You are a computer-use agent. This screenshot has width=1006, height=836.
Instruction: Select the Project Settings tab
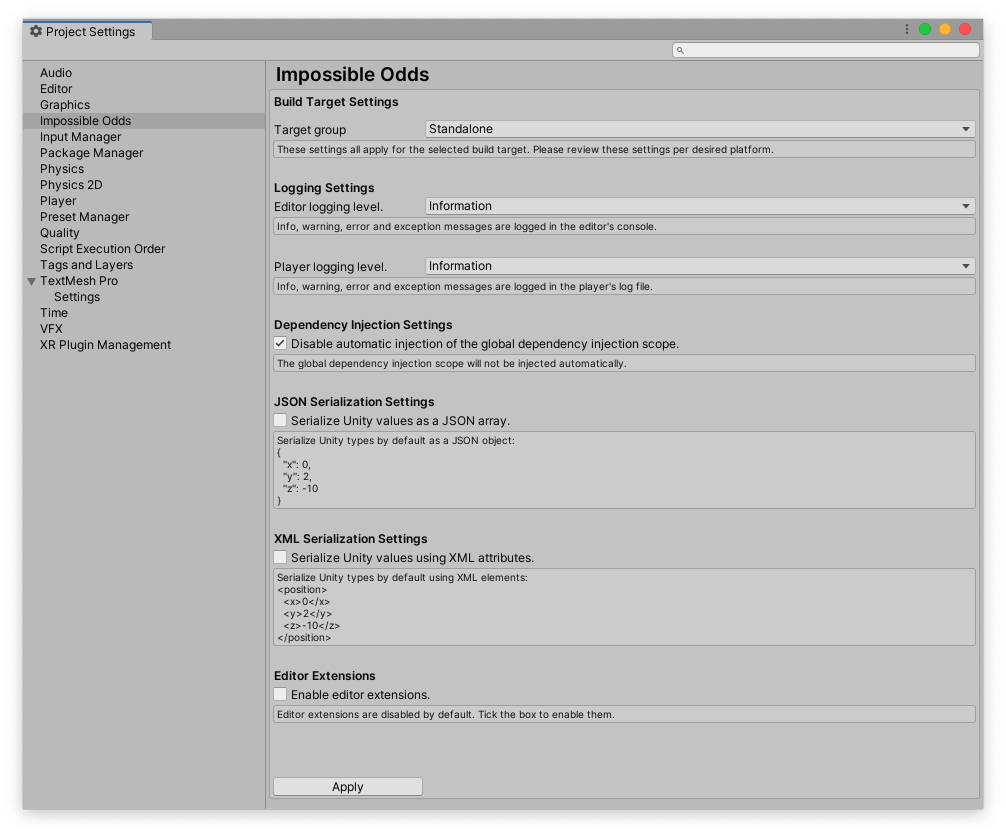tap(88, 31)
